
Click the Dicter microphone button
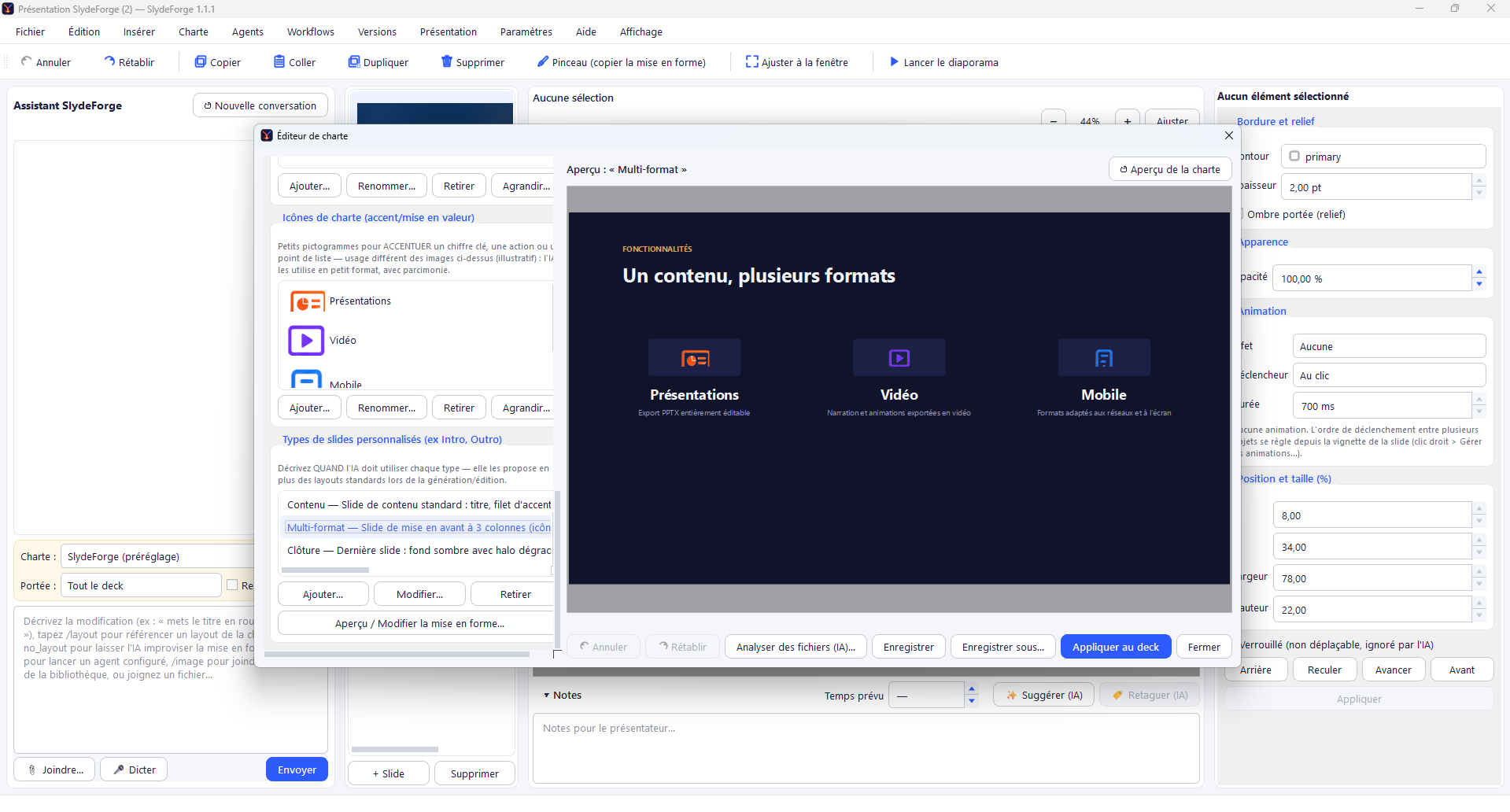click(134, 770)
